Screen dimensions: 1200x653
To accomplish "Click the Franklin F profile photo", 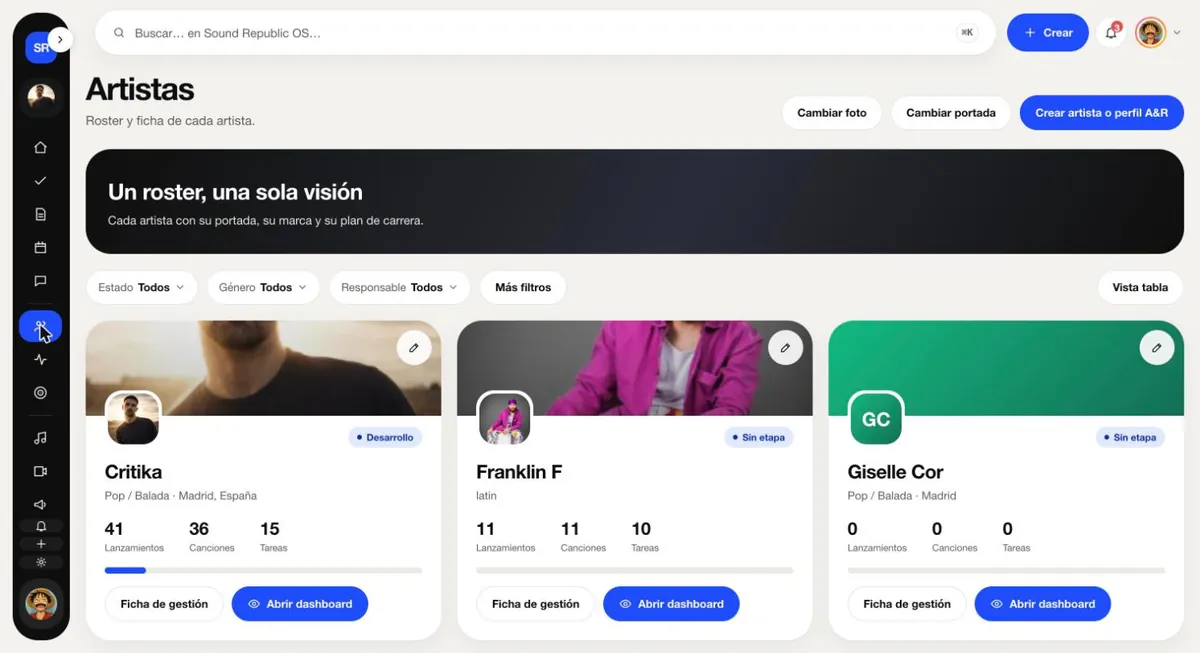I will (x=504, y=418).
